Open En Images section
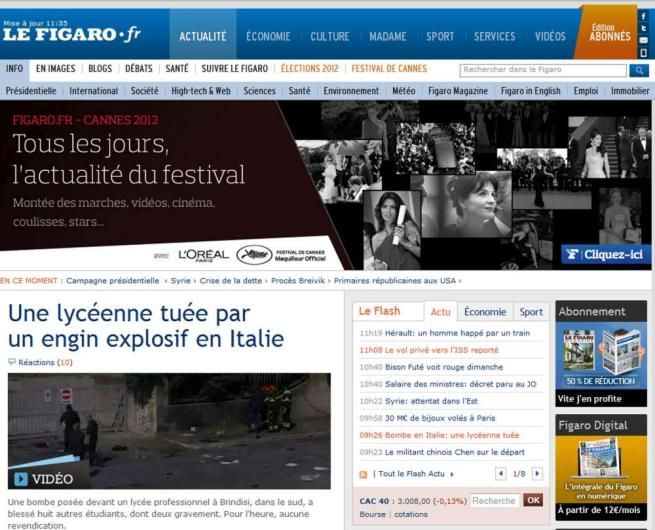Viewport: 655px width, 530px height. click(x=56, y=68)
